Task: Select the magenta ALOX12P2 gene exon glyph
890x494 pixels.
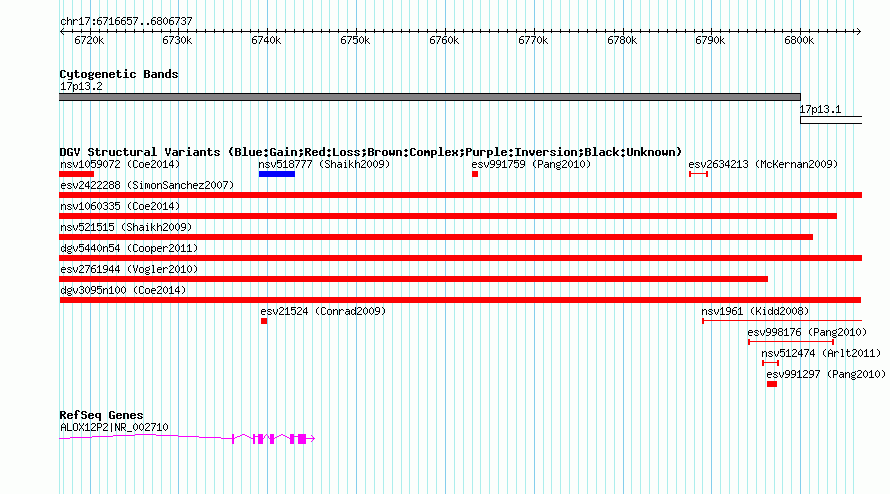Action: [x=187, y=438]
